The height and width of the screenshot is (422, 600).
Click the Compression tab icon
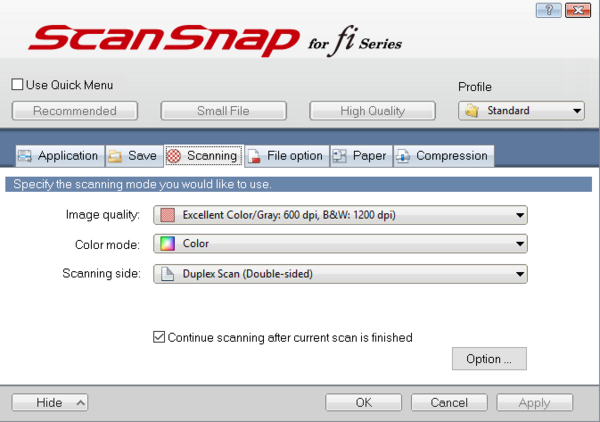point(403,156)
